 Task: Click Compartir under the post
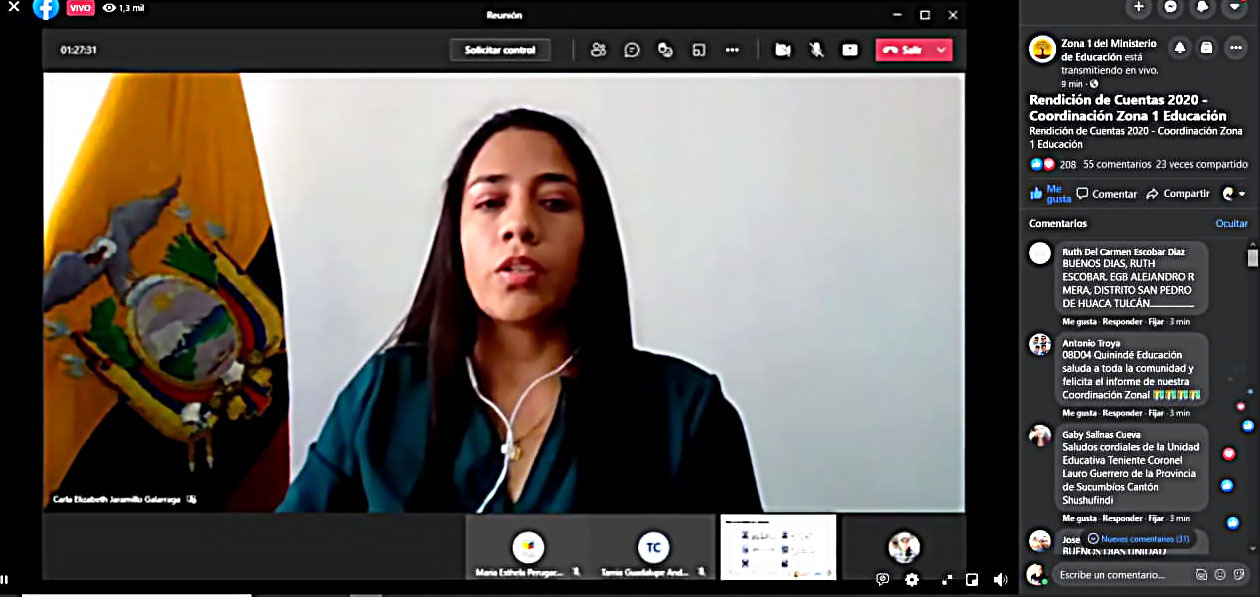pyautogui.click(x=1178, y=194)
